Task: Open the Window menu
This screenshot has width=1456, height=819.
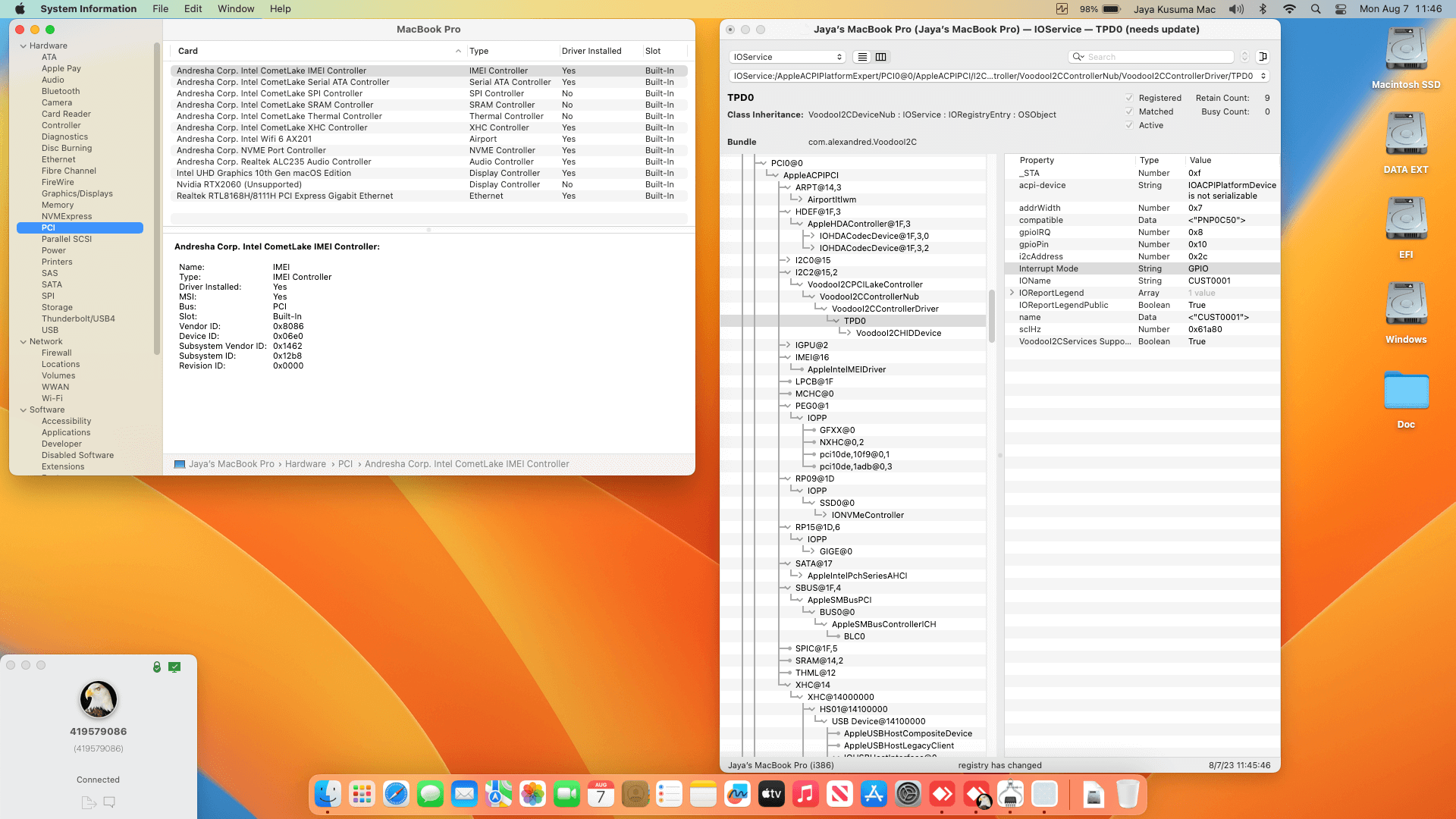Action: pos(236,9)
